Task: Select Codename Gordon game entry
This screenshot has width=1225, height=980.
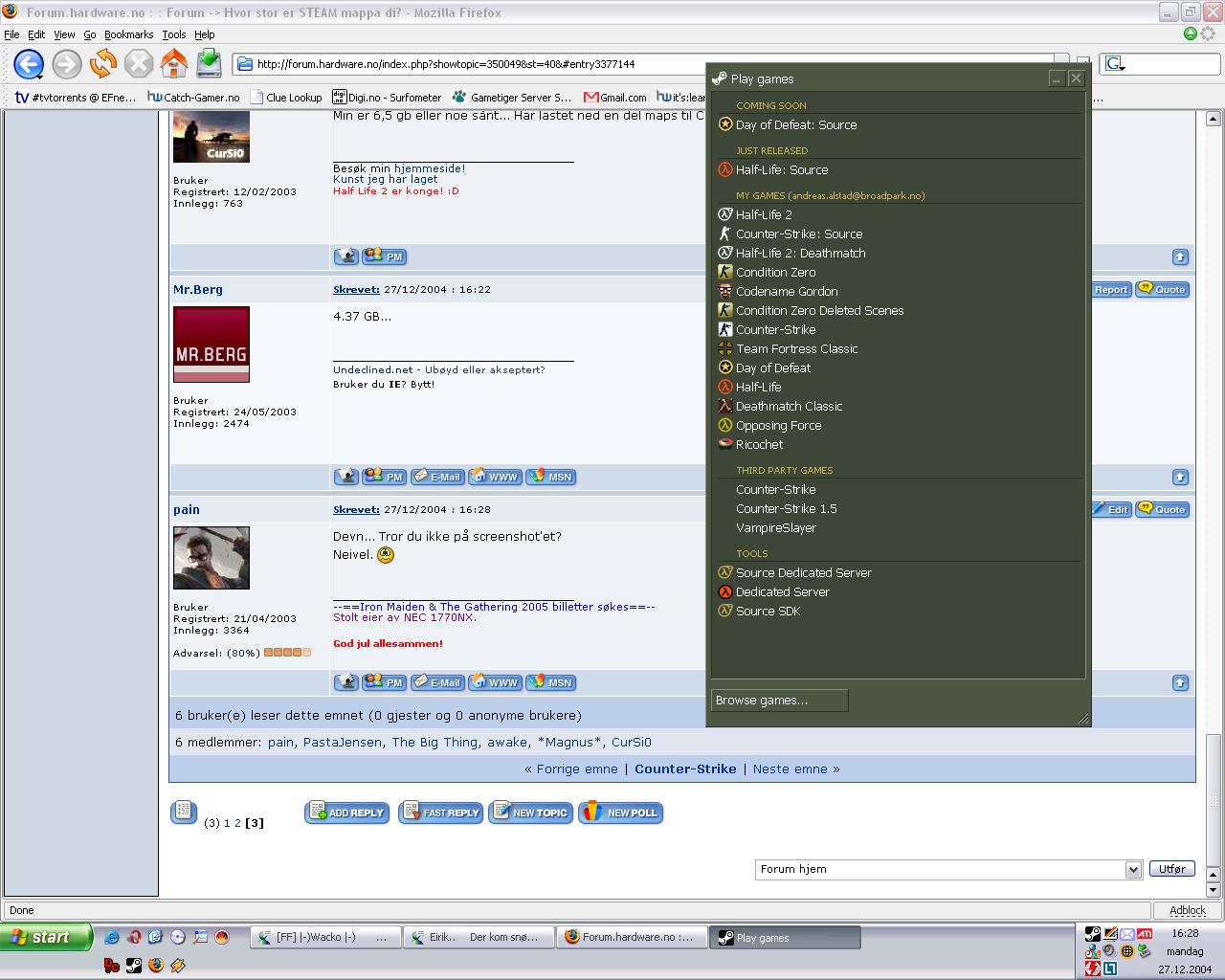Action: tap(787, 291)
